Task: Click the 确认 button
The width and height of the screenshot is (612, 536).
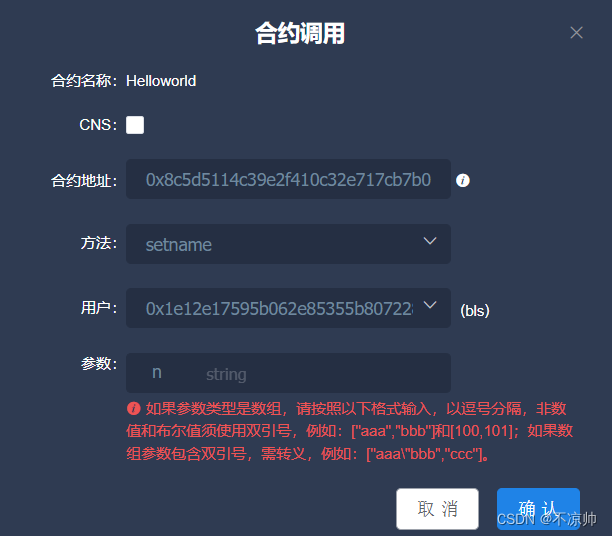Action: tap(538, 509)
